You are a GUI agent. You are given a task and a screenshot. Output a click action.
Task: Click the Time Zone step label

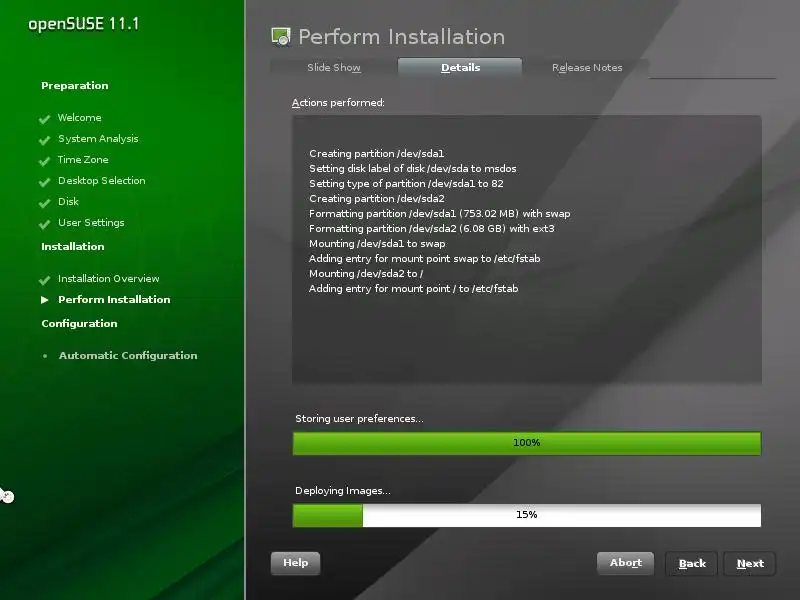pyautogui.click(x=83, y=160)
